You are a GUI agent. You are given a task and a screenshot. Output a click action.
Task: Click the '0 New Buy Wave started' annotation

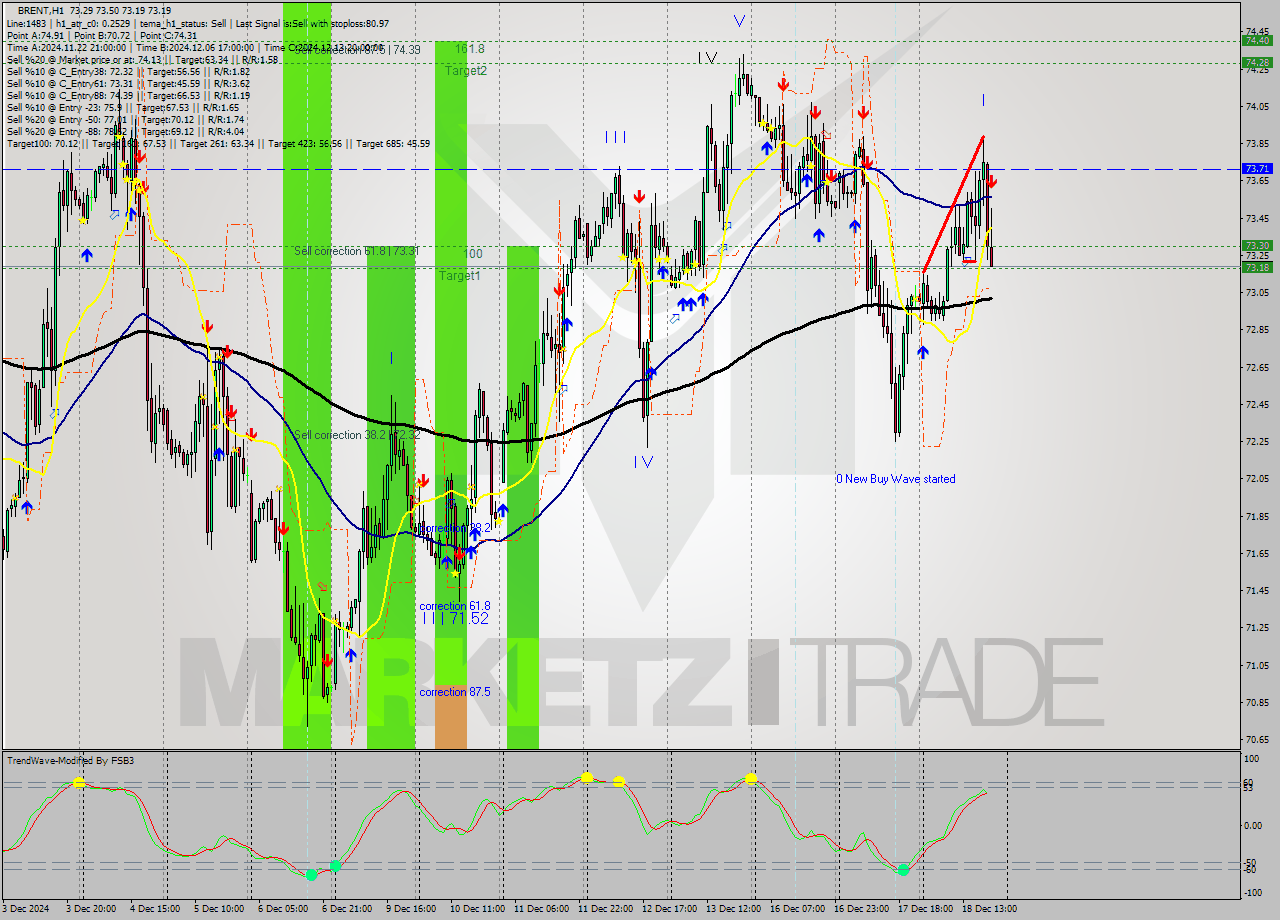tap(896, 479)
